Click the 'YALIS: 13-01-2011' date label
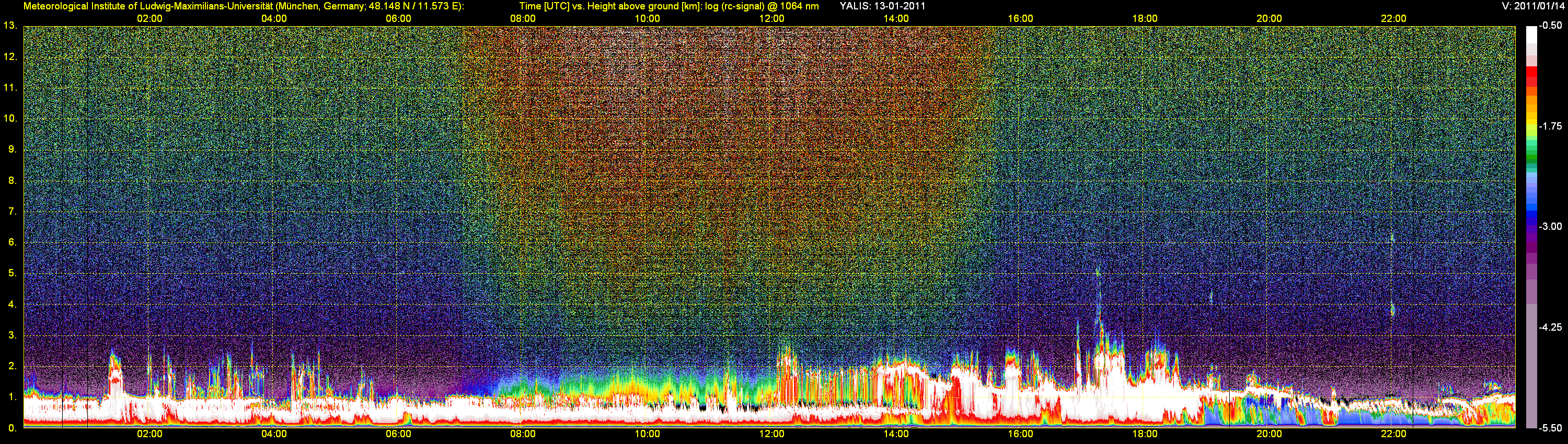1568x444 pixels. click(x=883, y=6)
